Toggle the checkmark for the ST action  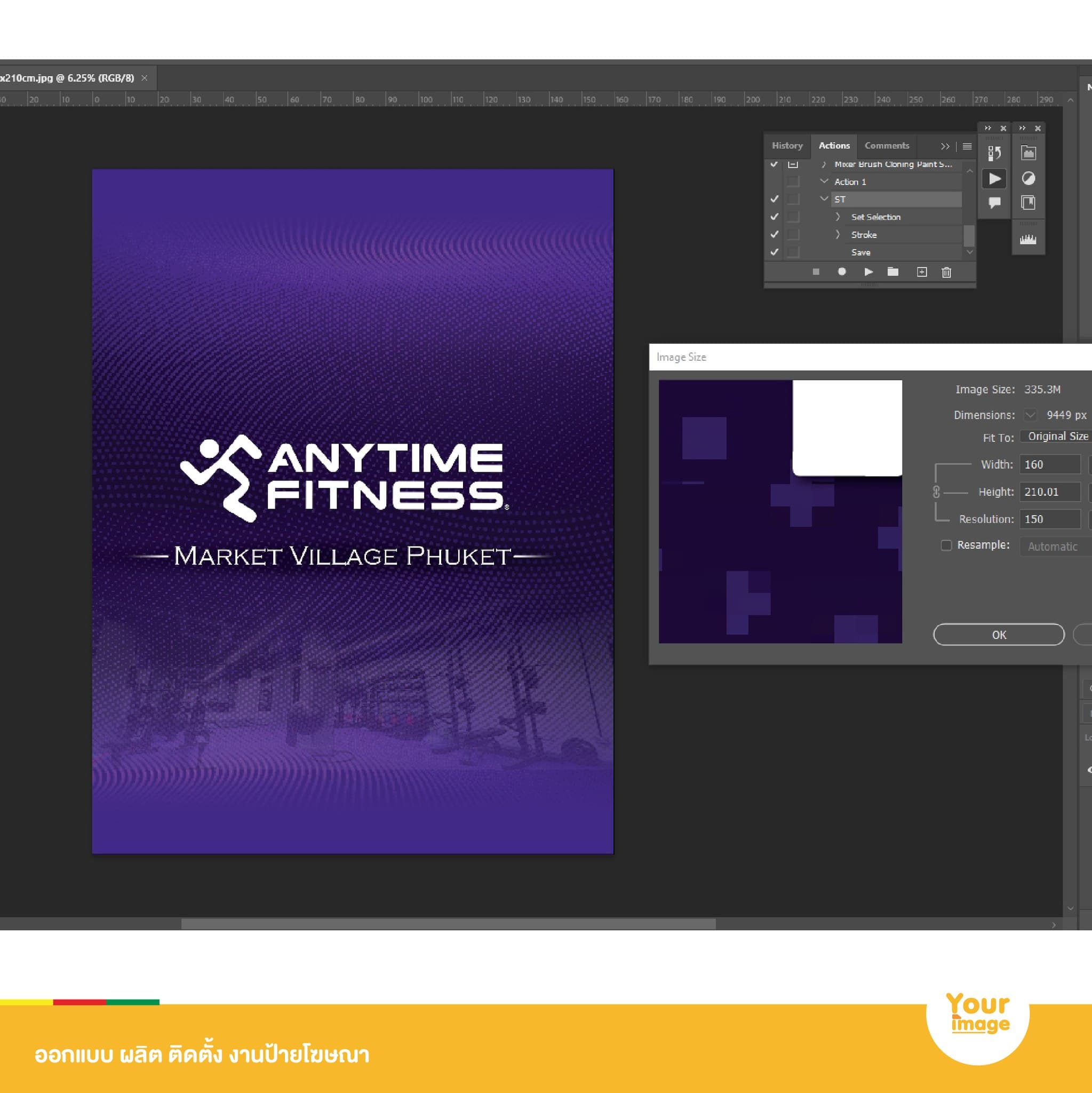pyautogui.click(x=774, y=199)
